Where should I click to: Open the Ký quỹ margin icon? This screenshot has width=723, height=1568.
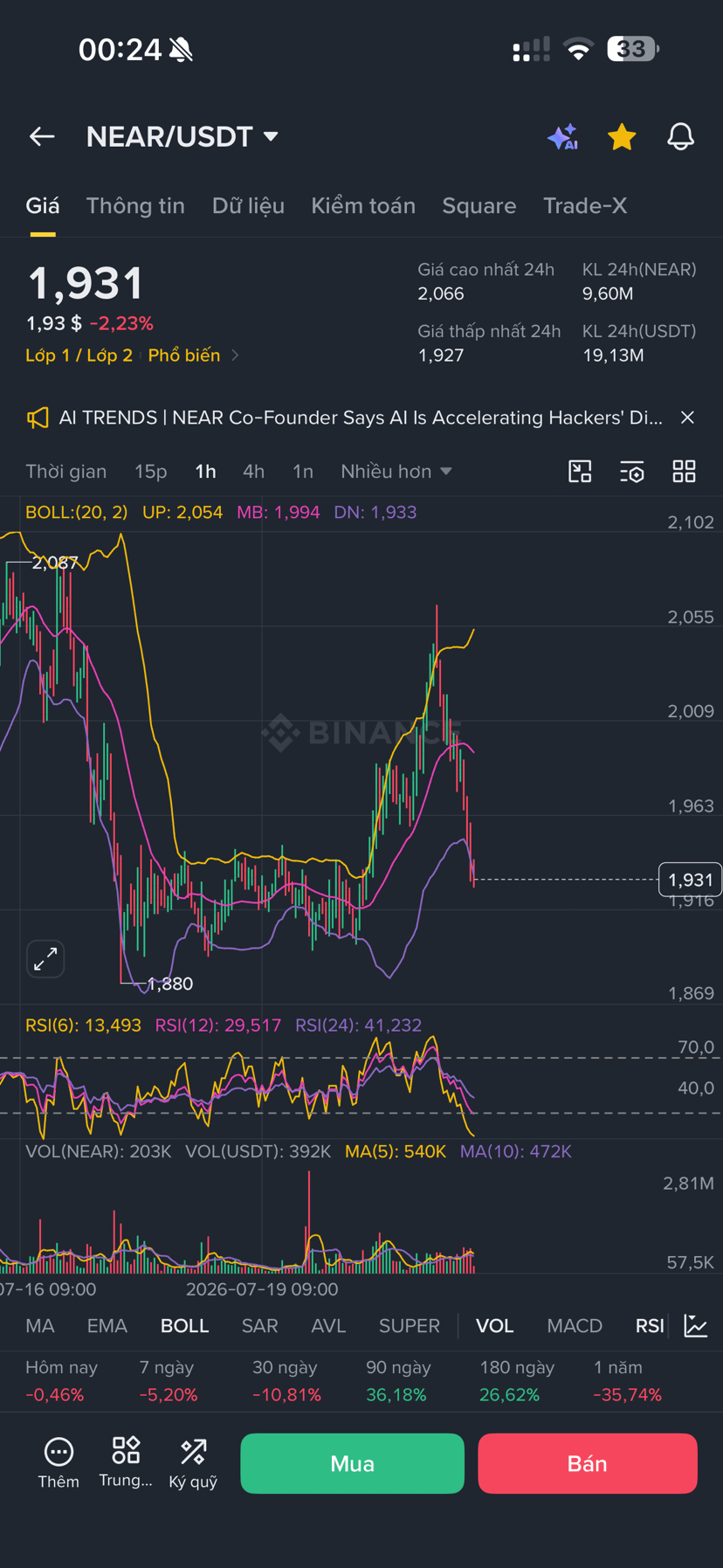[193, 1463]
